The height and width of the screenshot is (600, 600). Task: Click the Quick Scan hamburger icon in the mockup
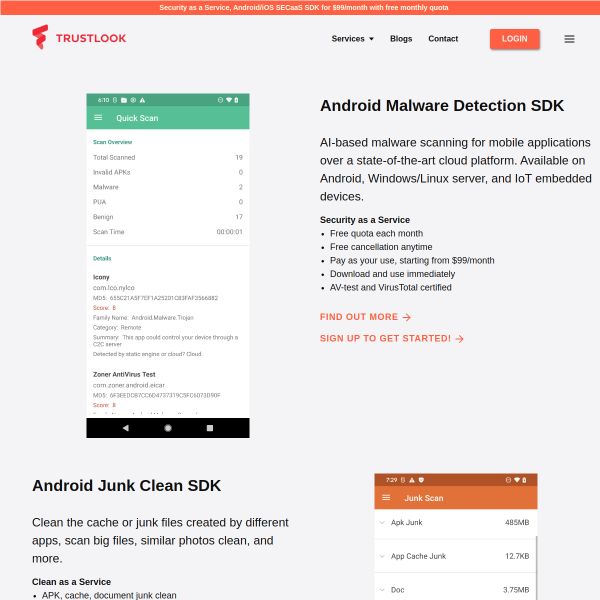pos(98,117)
